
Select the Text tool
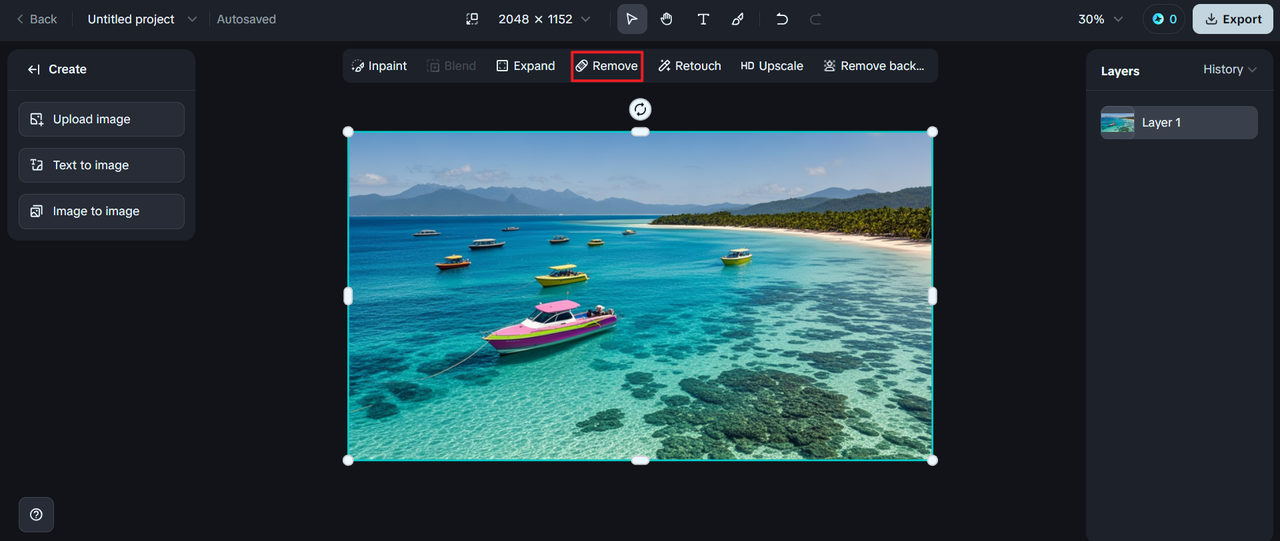click(703, 19)
